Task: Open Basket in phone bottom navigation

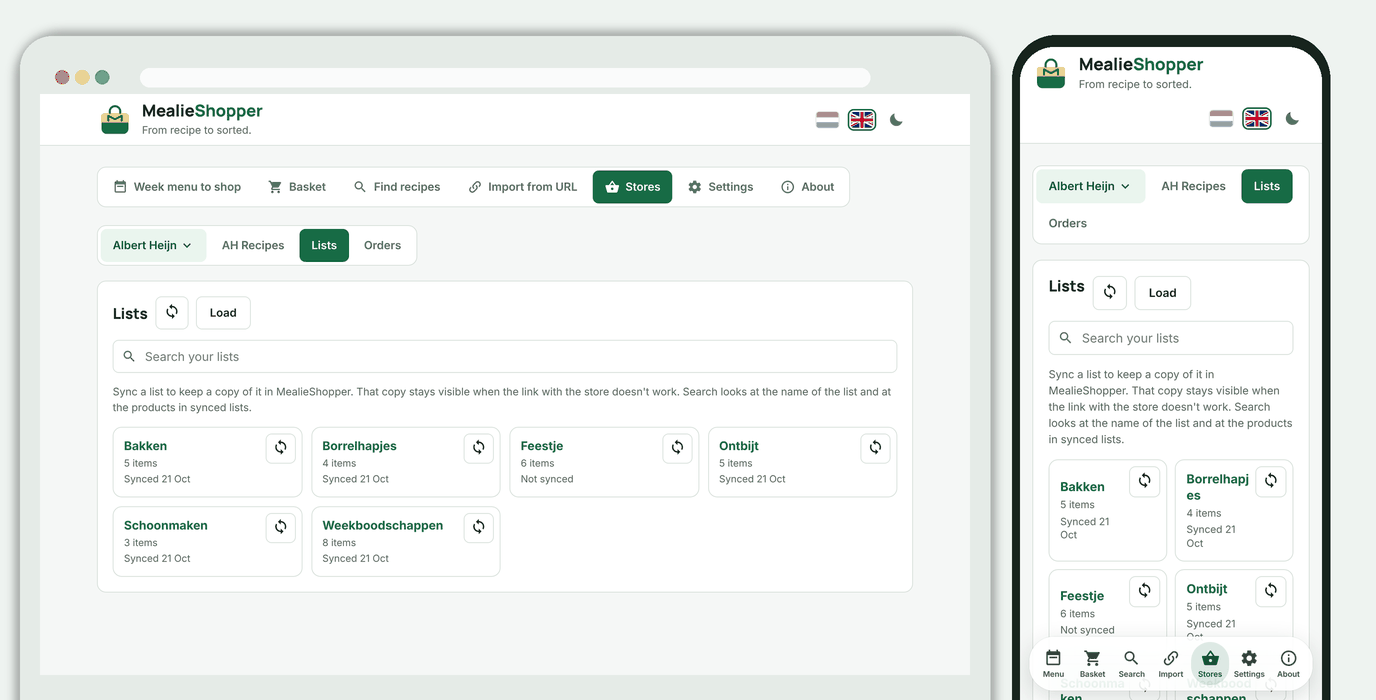Action: point(1092,664)
